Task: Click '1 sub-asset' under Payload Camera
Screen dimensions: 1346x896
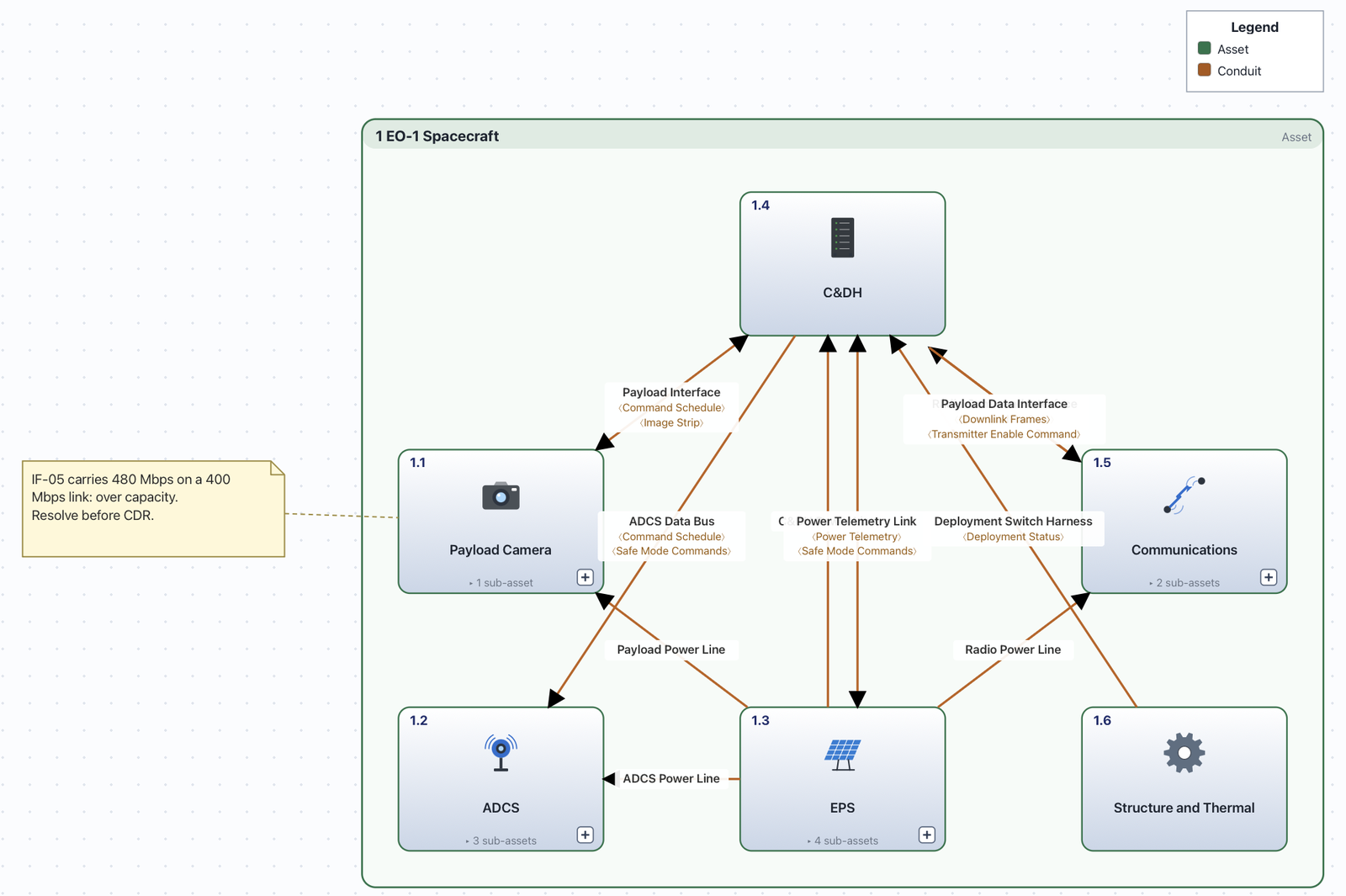Action: click(x=505, y=583)
